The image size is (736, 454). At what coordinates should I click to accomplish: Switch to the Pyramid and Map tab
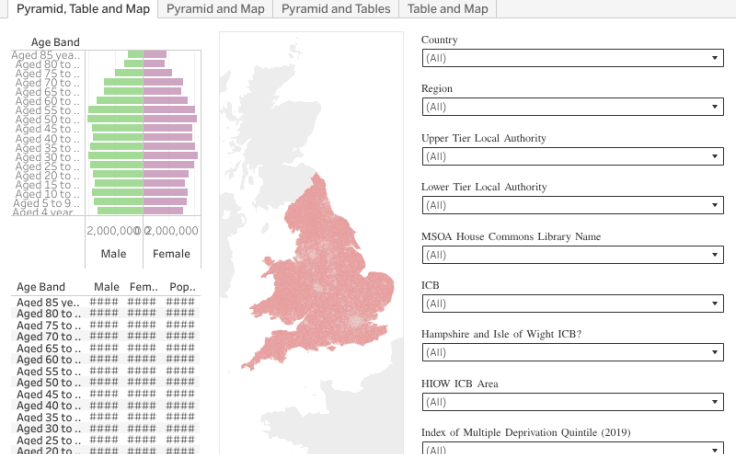(215, 9)
